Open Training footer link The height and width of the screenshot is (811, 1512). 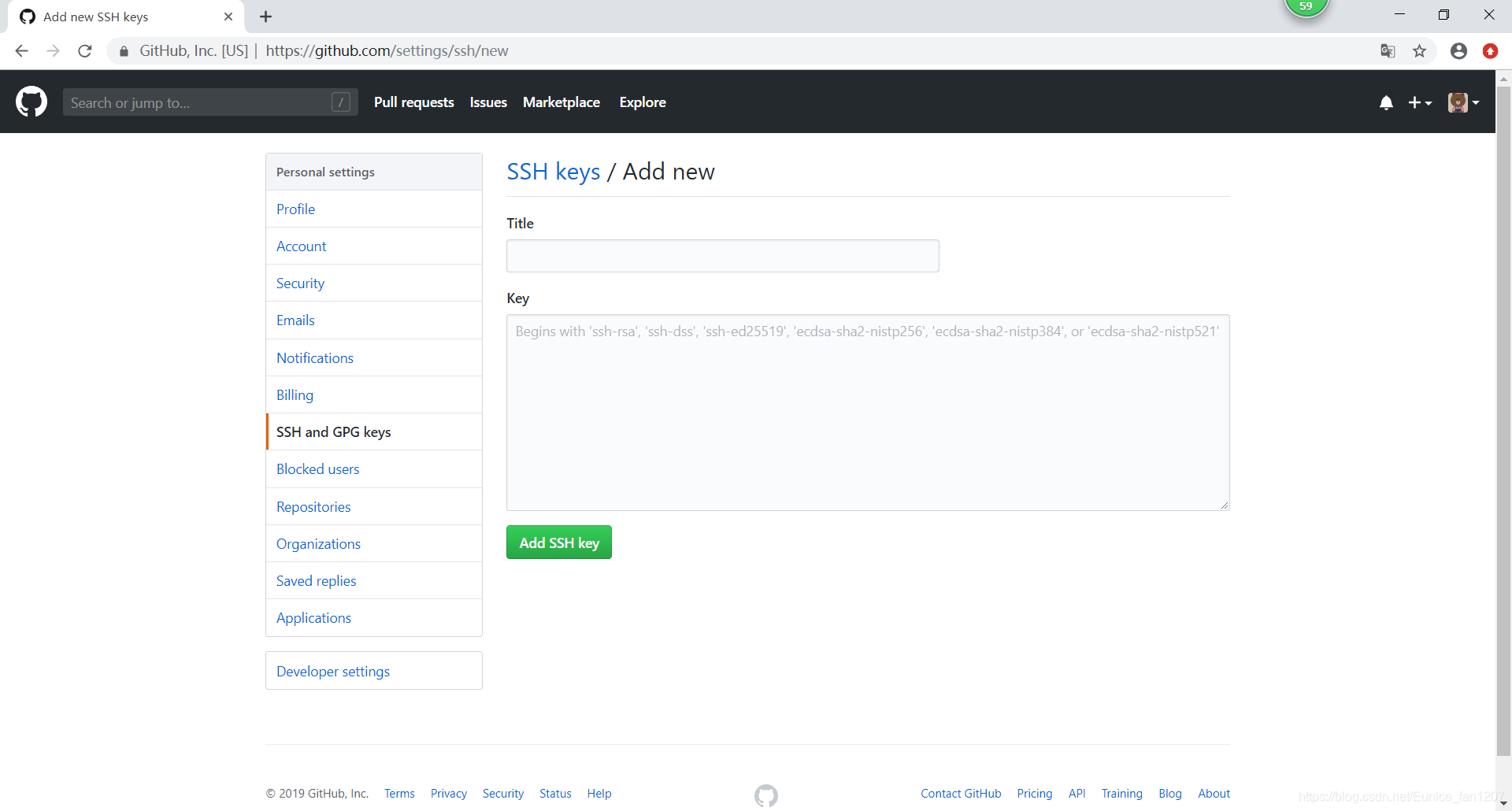(1121, 794)
